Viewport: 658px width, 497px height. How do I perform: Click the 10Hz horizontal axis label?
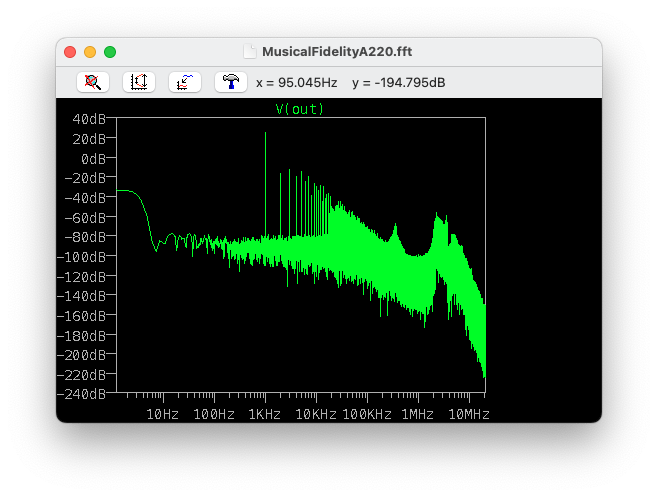162,415
